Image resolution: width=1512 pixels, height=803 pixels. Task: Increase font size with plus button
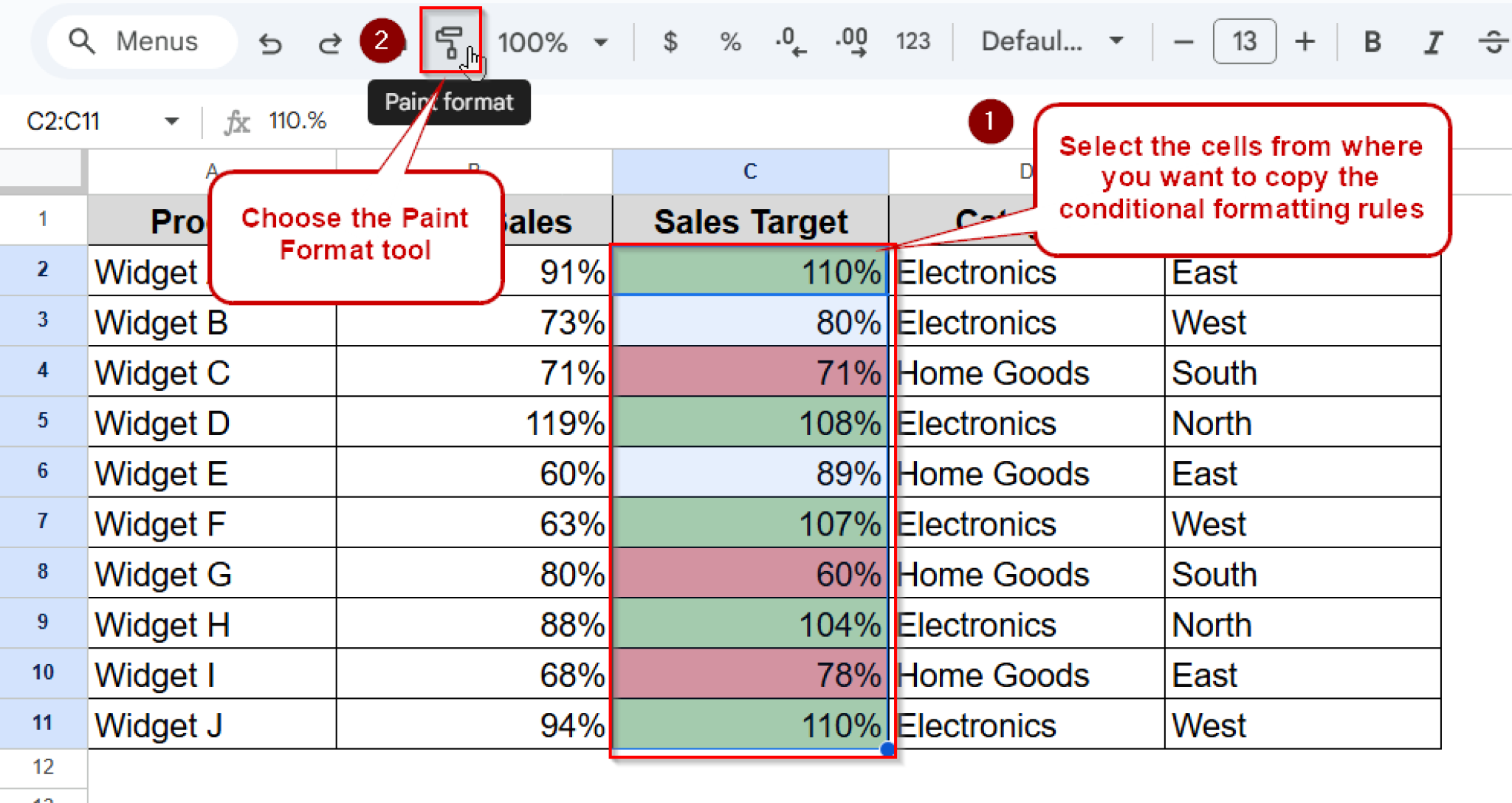click(1305, 42)
